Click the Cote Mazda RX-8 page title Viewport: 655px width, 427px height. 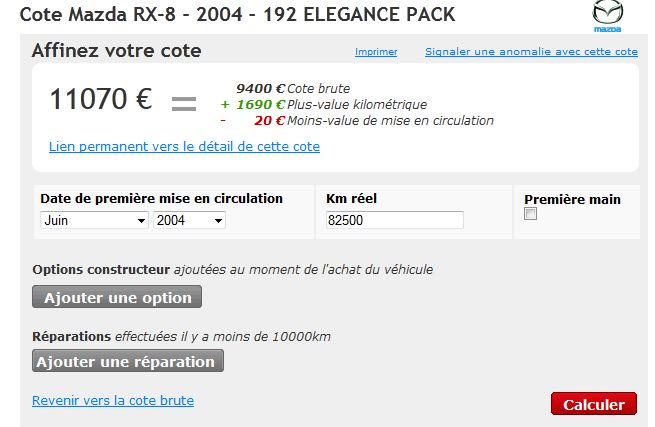[236, 16]
